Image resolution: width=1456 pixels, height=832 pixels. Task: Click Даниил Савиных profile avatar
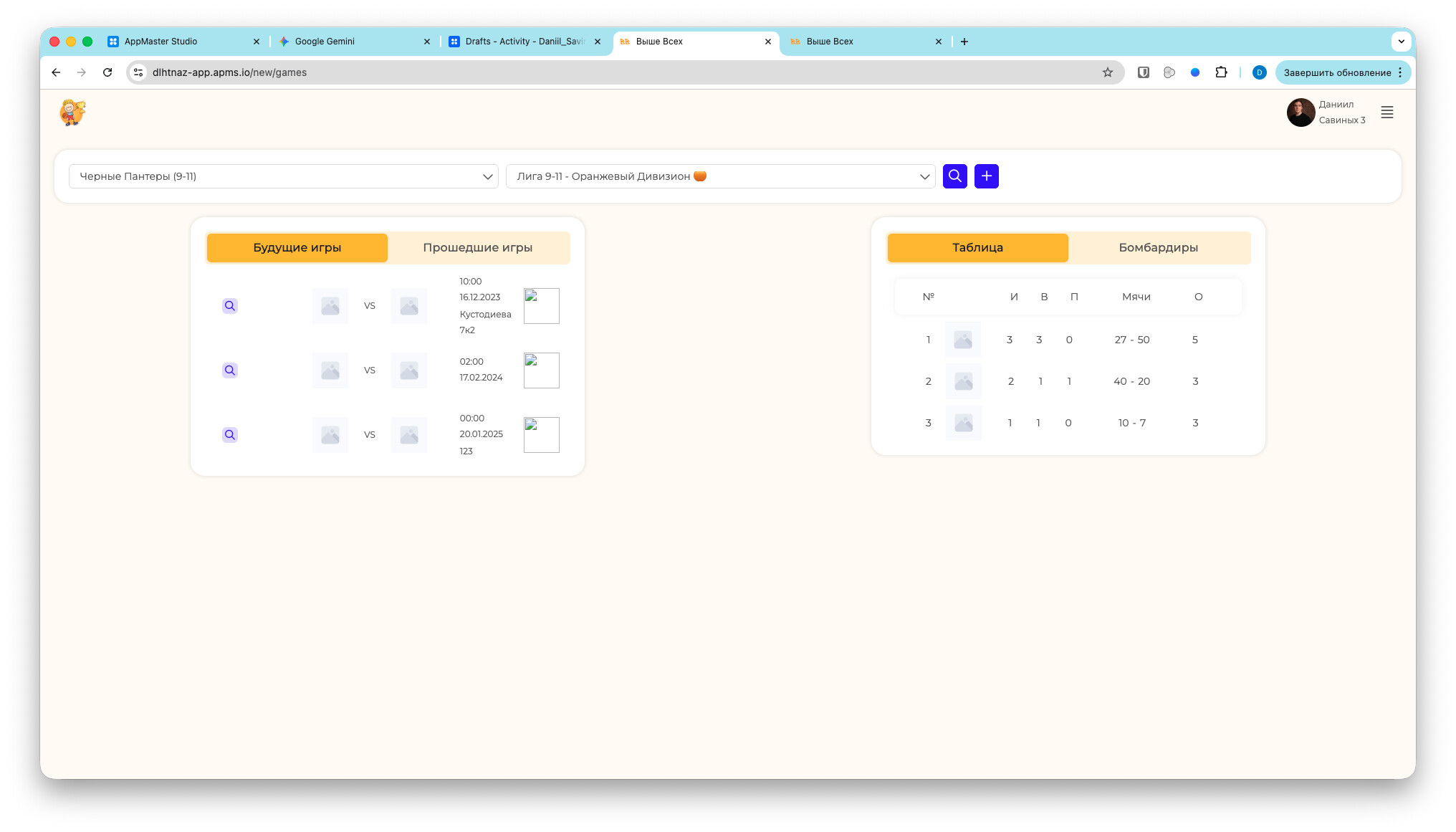[x=1300, y=113]
